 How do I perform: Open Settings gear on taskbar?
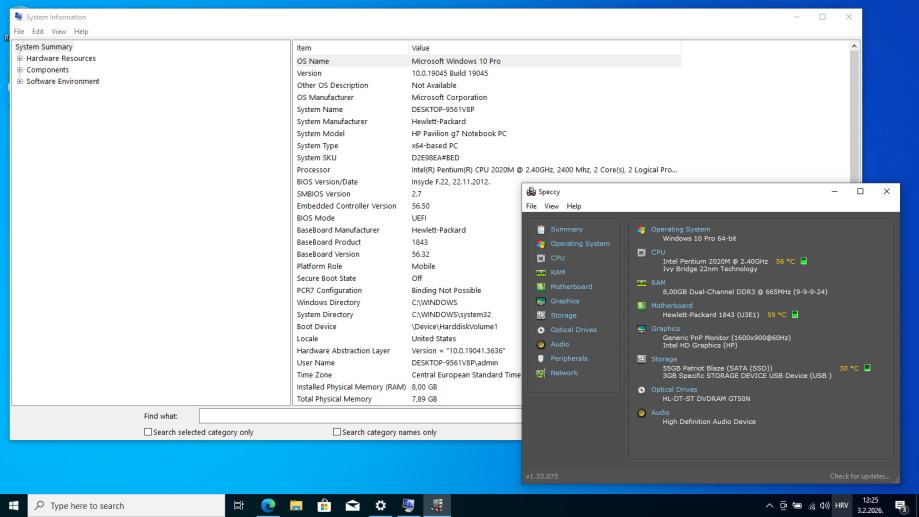click(380, 505)
